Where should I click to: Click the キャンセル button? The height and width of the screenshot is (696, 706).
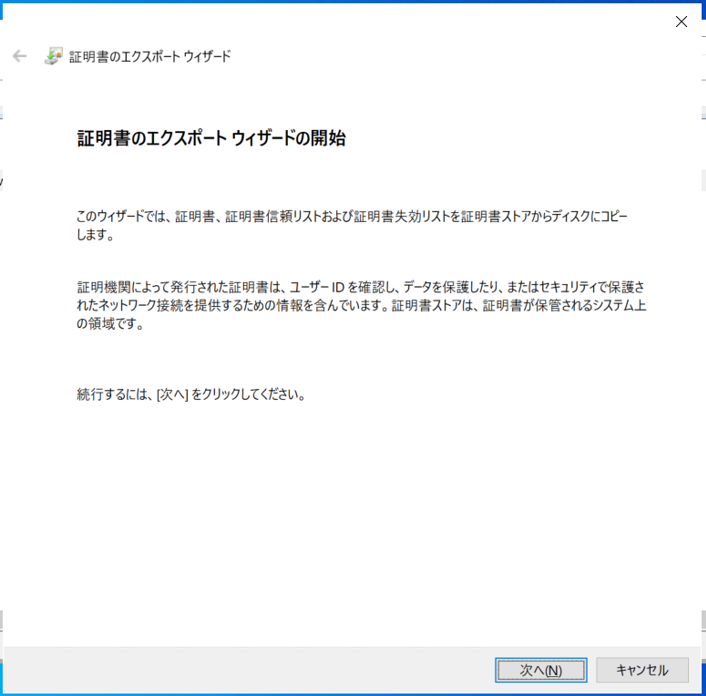click(642, 670)
